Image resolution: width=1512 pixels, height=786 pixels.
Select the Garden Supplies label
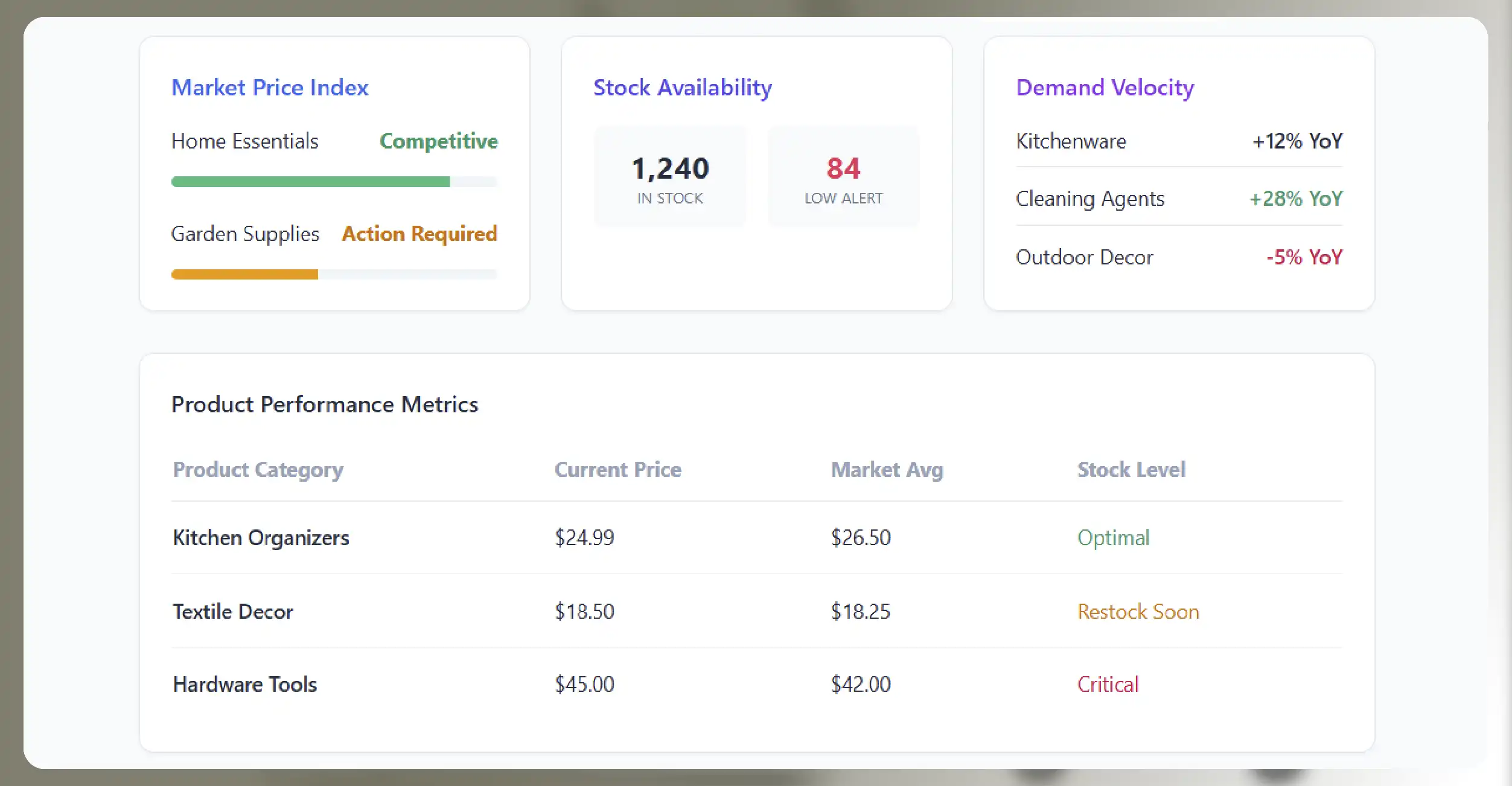(x=245, y=234)
